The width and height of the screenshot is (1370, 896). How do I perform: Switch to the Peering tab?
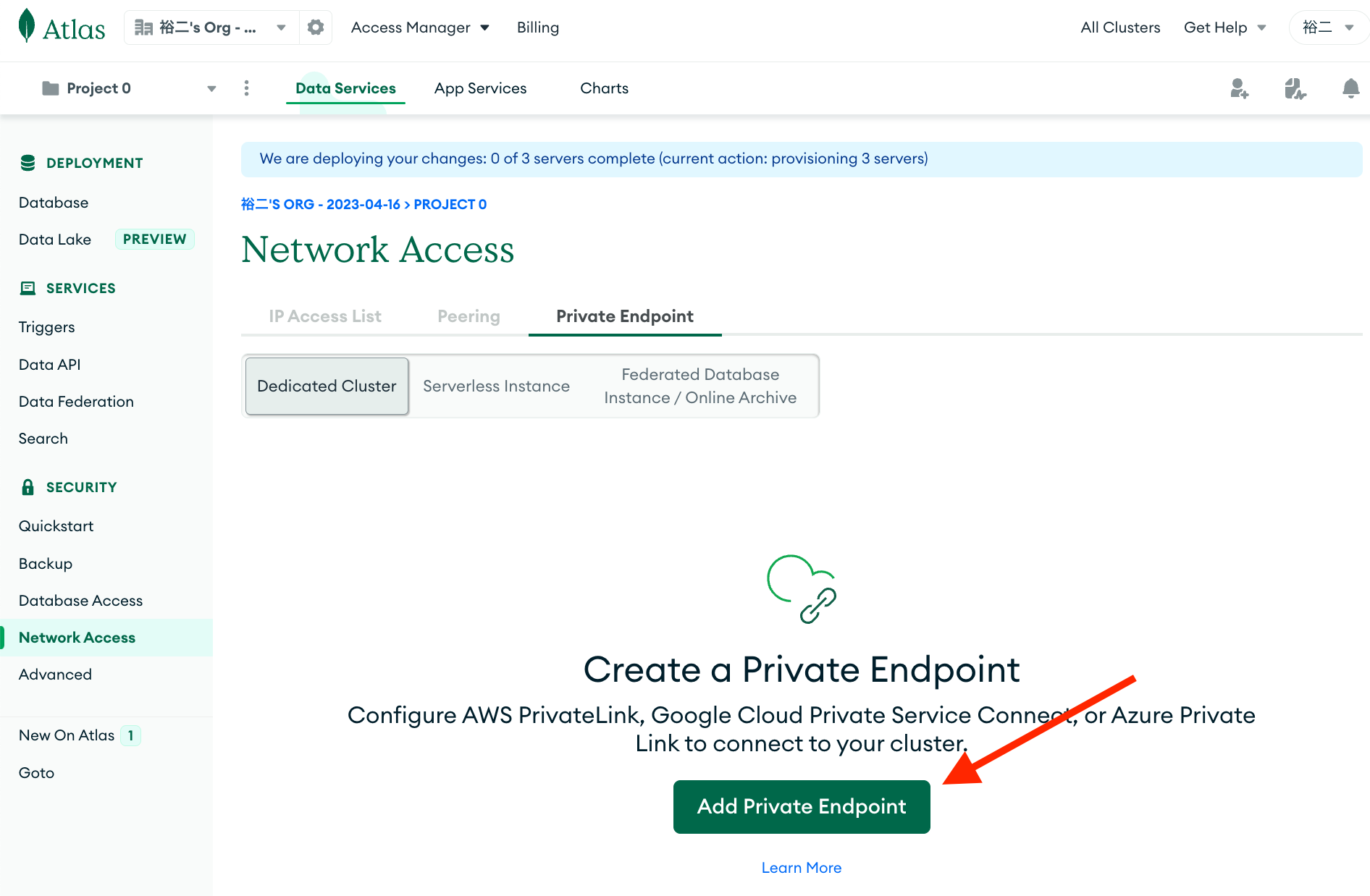pos(468,316)
